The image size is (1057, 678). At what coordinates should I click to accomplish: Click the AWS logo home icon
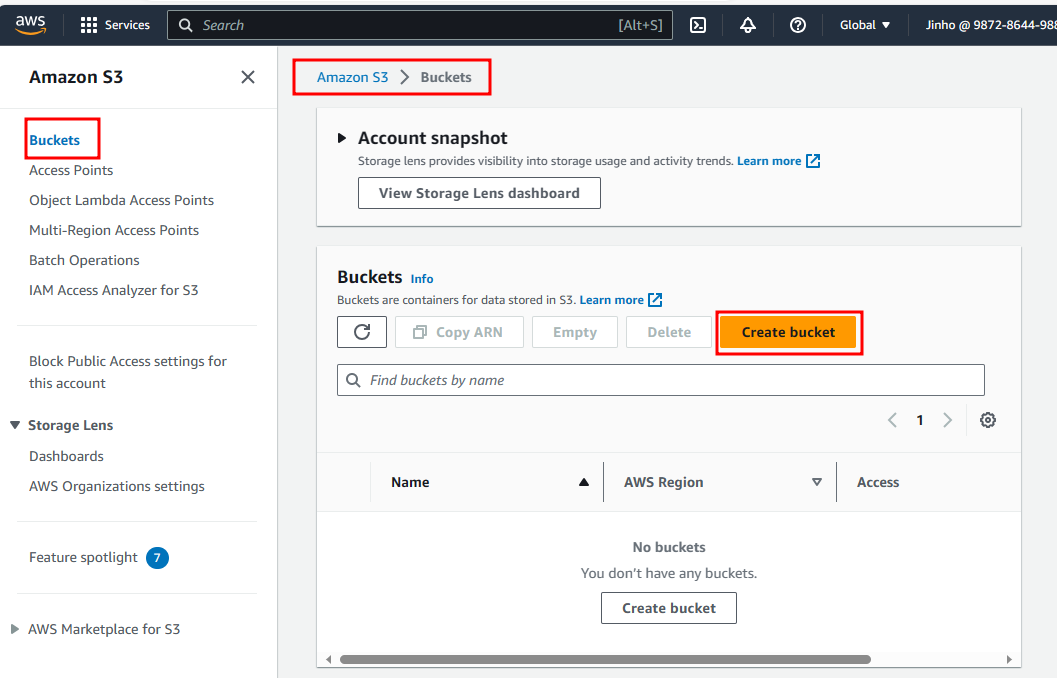pos(30,25)
